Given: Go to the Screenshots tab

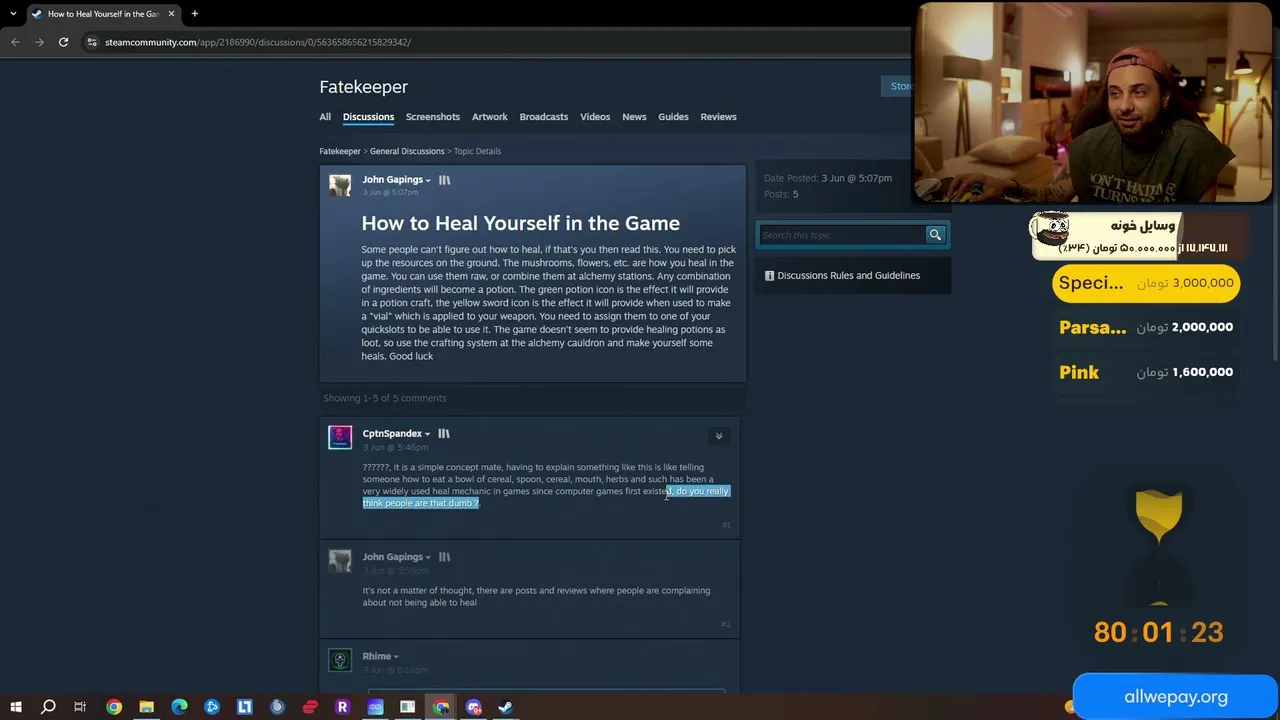Looking at the screenshot, I should coord(433,117).
